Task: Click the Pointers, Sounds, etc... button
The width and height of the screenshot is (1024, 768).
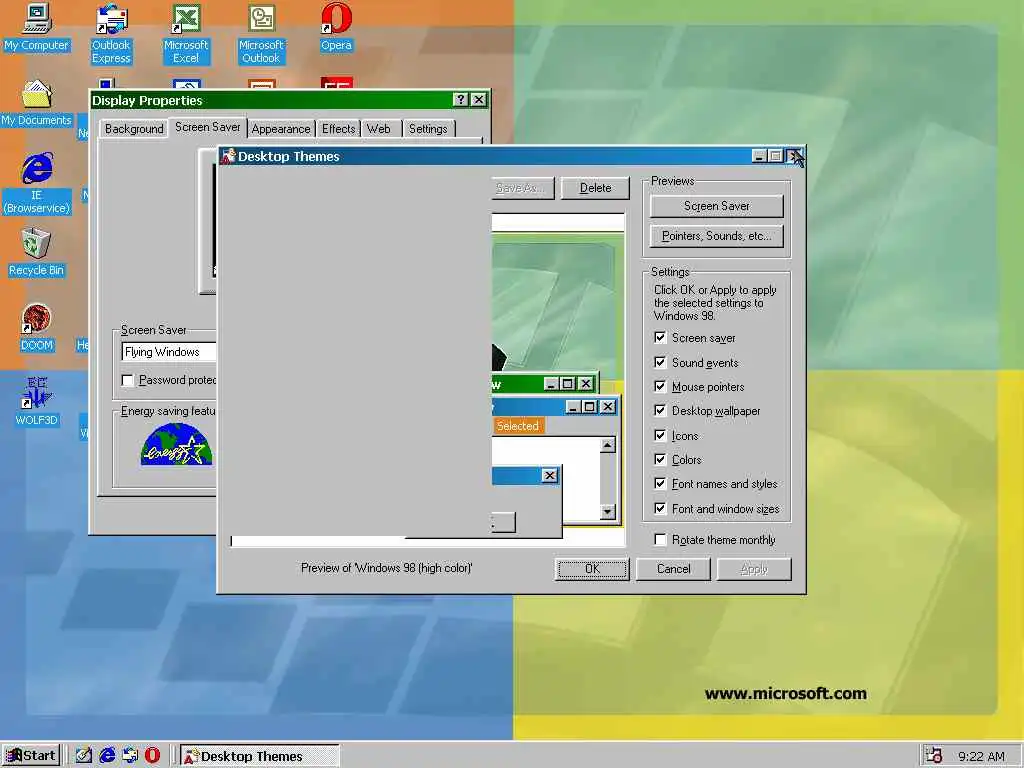Action: [x=716, y=236]
